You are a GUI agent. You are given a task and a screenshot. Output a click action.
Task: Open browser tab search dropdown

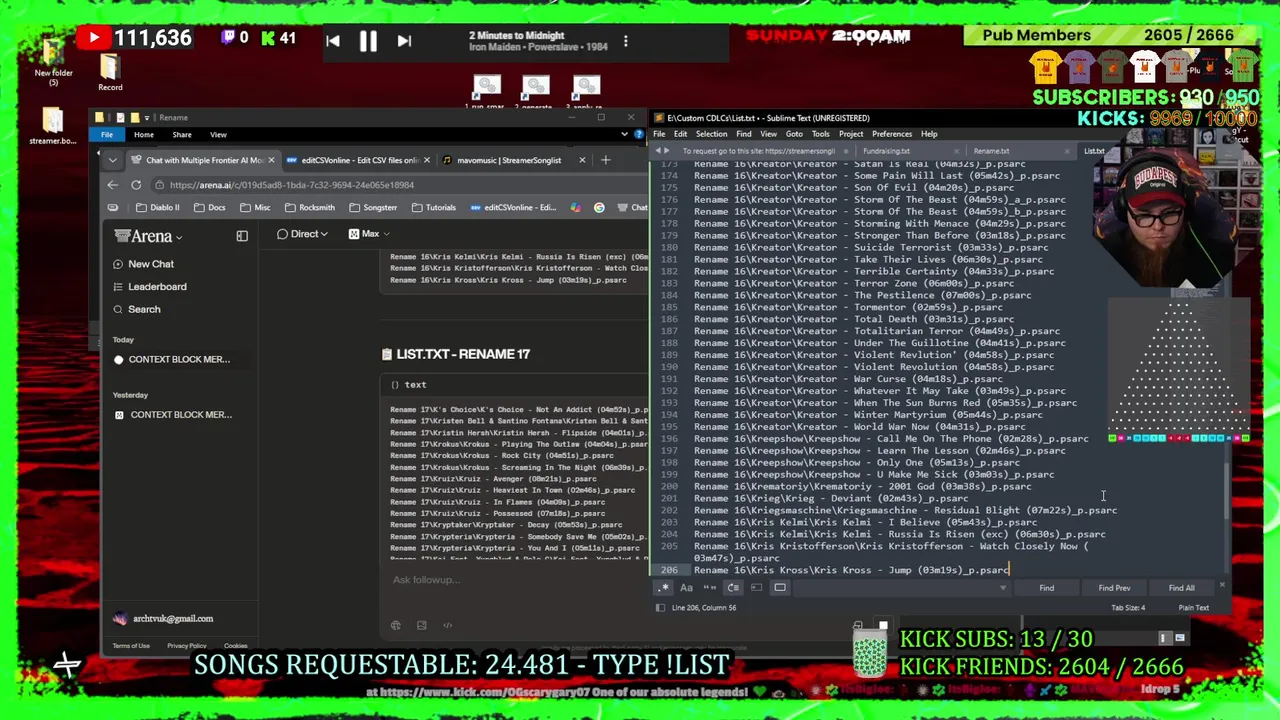(112, 160)
